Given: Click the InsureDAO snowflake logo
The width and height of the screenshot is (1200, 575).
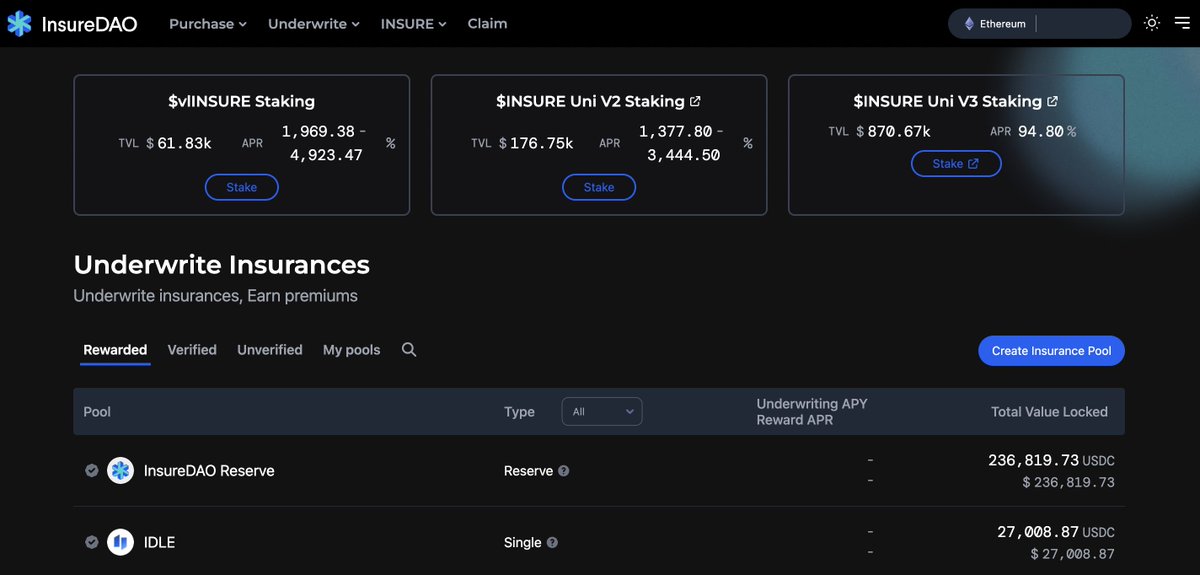Looking at the screenshot, I should pyautogui.click(x=19, y=24).
